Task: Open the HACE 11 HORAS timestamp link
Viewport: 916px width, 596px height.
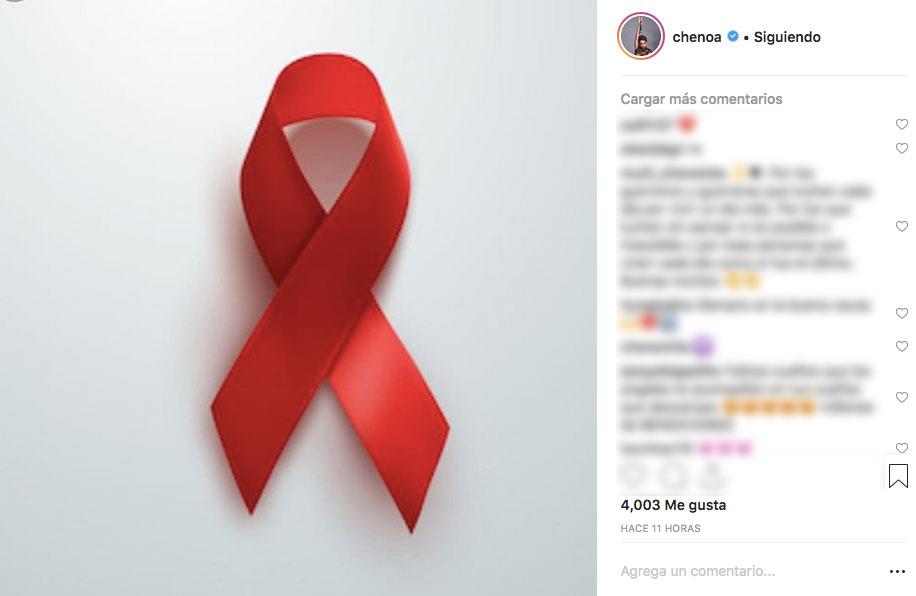Action: pyautogui.click(x=660, y=528)
